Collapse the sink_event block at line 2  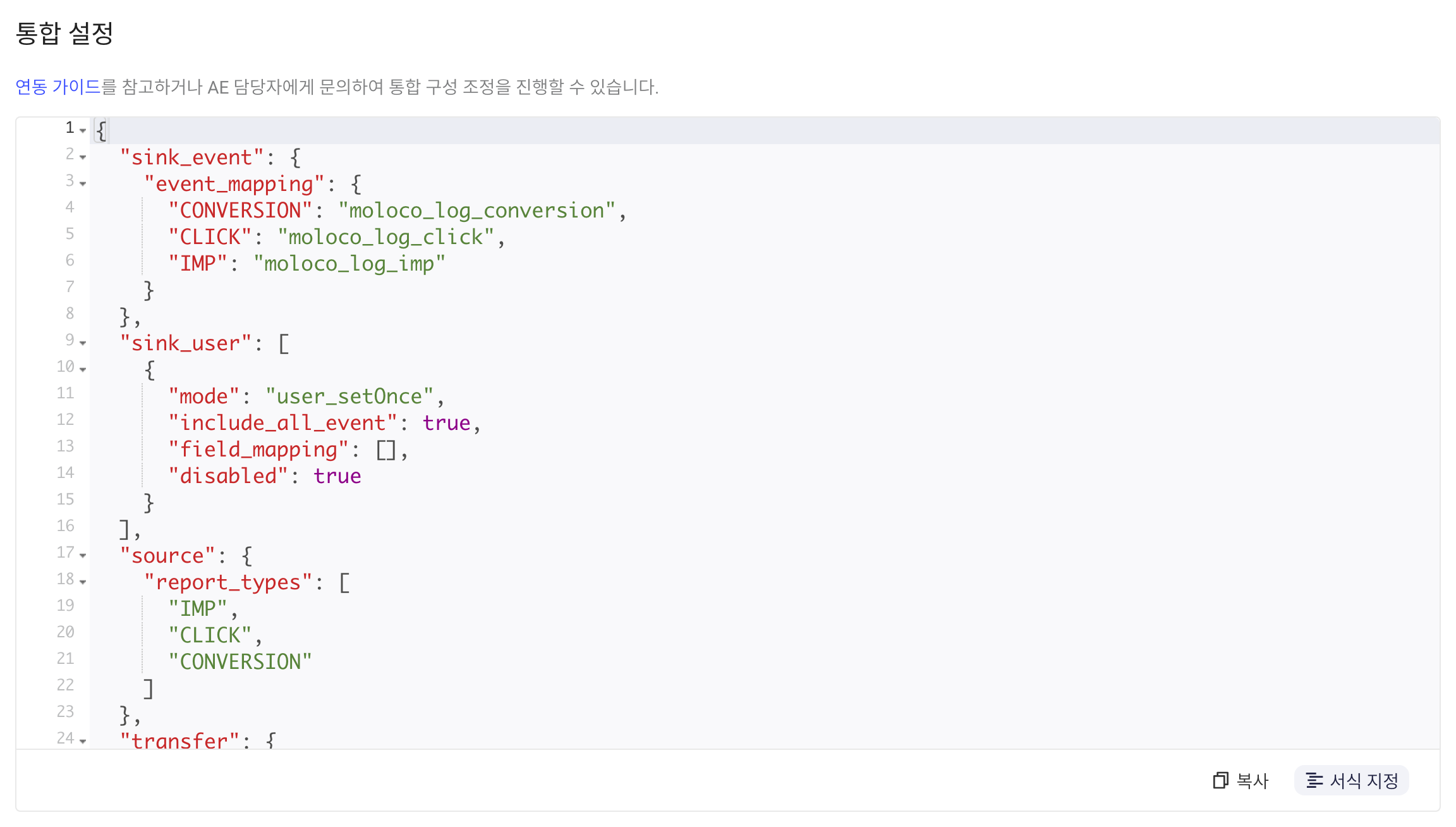(x=83, y=157)
